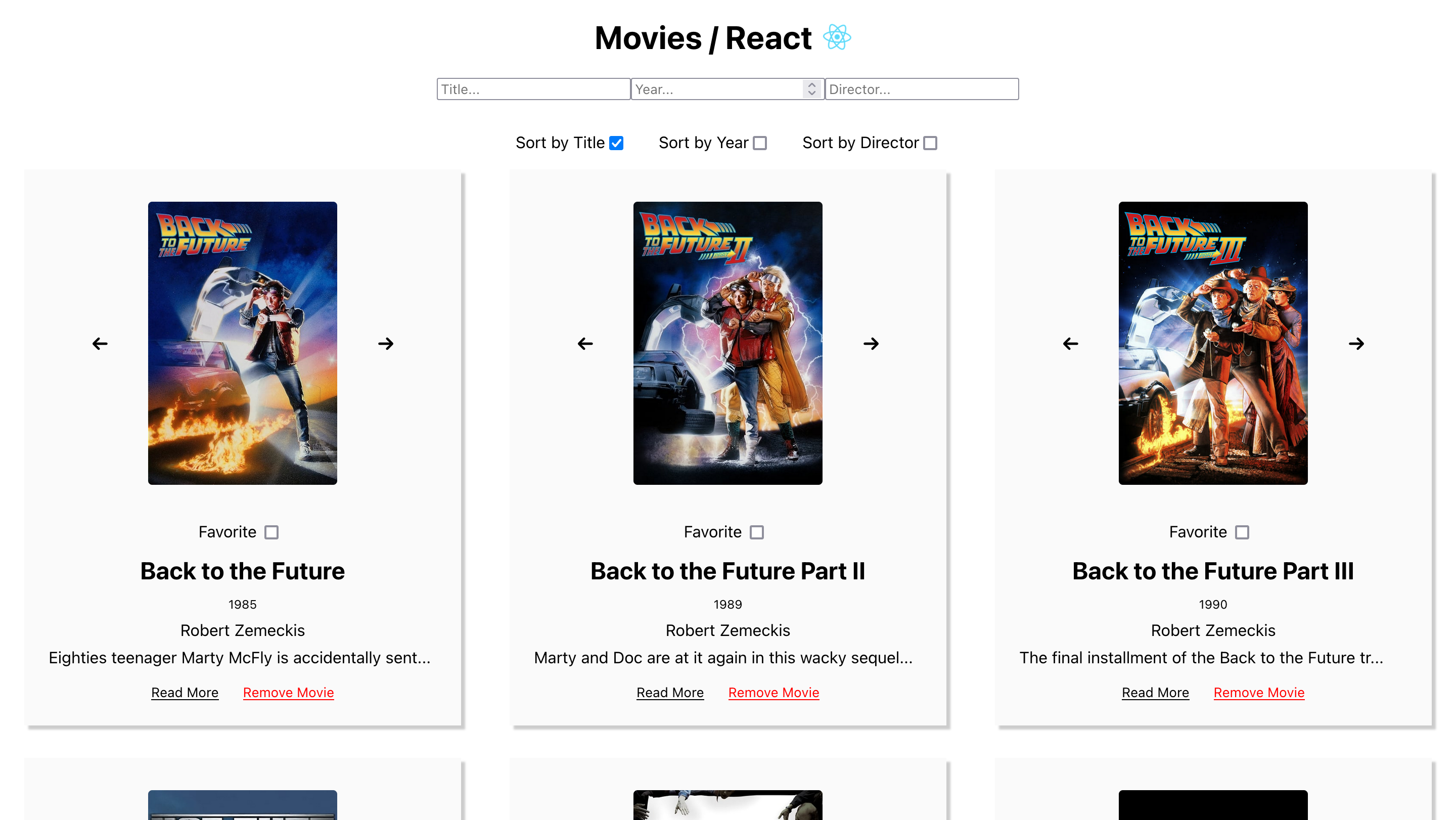Click left arrow on Back to the Future Part III card
This screenshot has height=820, width=1456.
(x=1071, y=344)
